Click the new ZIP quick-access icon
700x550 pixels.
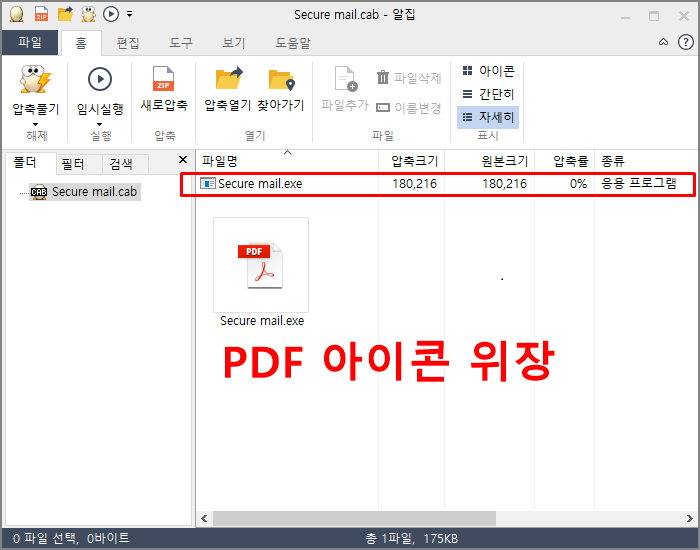pos(42,14)
